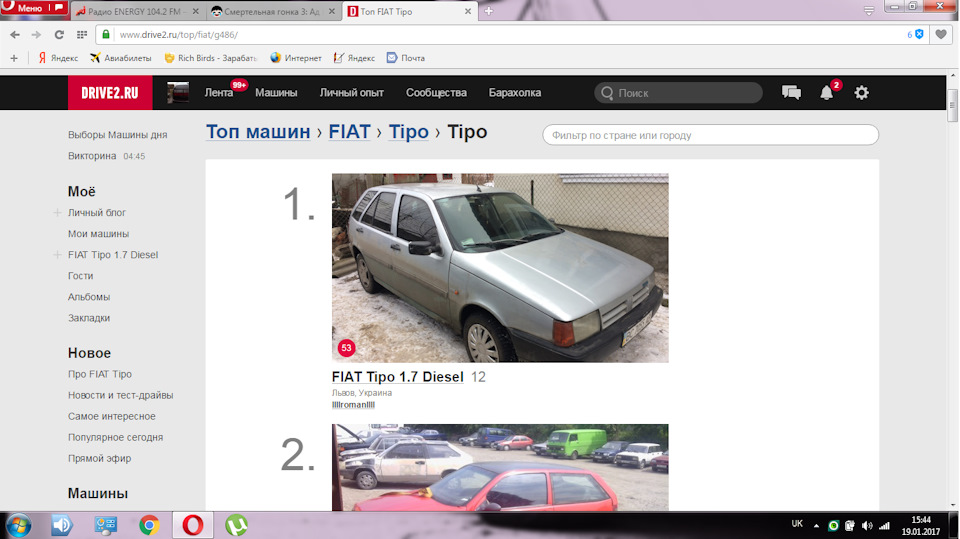Screen dimensions: 960x539
Task: Close the Топ FIAT Tipo tab
Action: pyautogui.click(x=468, y=12)
